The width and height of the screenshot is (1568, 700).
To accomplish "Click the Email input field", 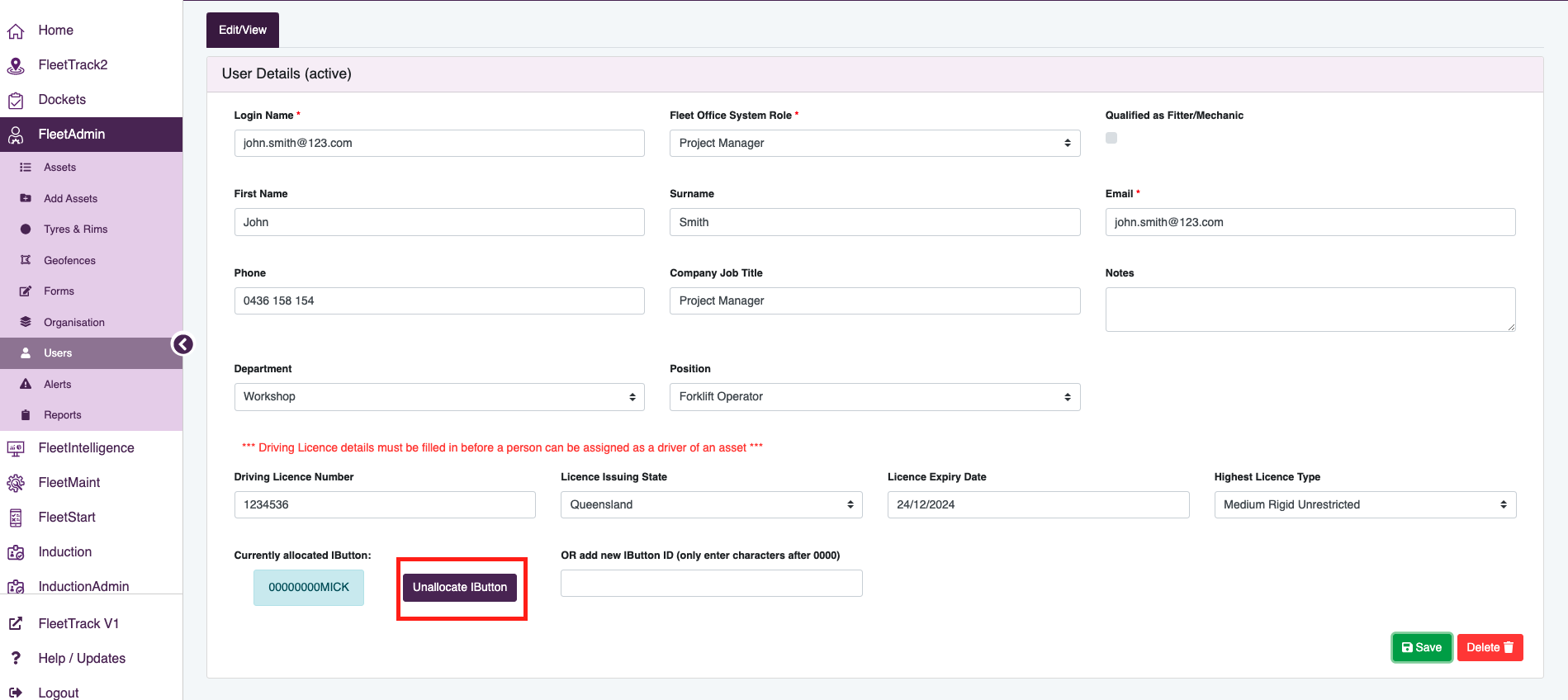I will (1310, 222).
